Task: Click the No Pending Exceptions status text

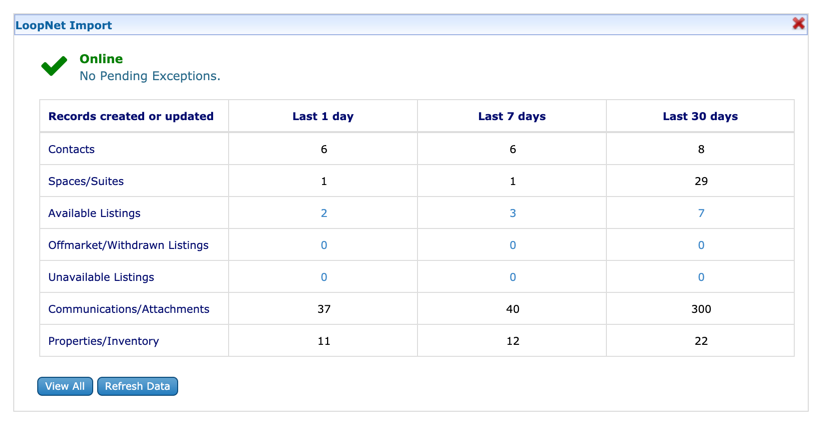Action: pos(150,76)
